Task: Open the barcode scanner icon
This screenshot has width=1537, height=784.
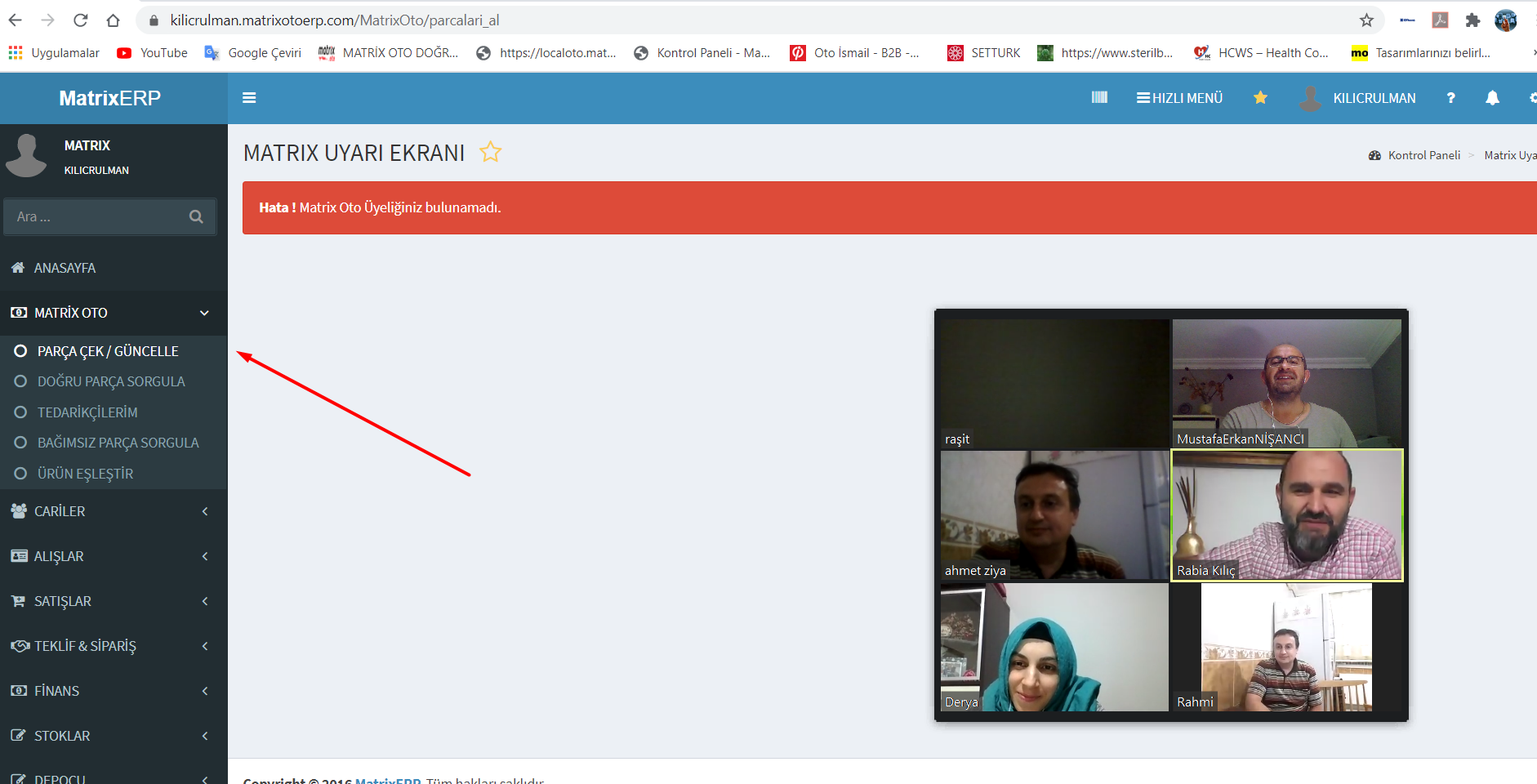Action: coord(1099,98)
